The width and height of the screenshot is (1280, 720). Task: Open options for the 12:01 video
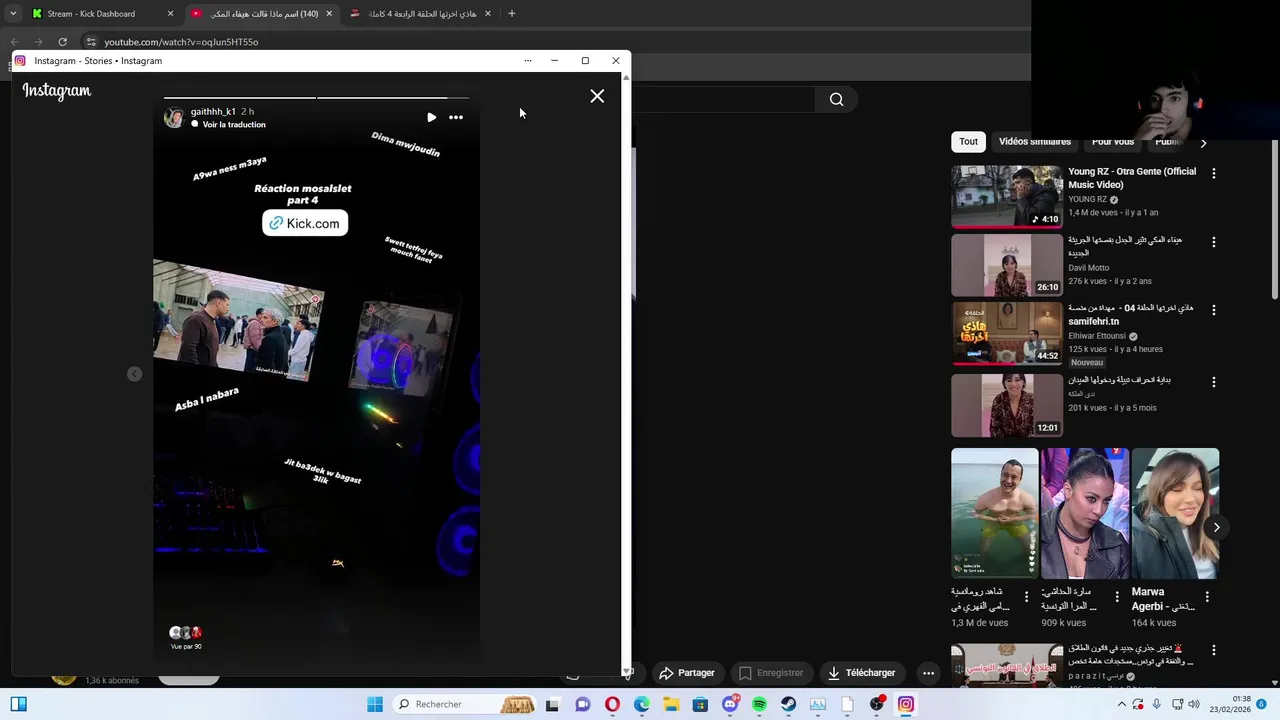click(1214, 382)
